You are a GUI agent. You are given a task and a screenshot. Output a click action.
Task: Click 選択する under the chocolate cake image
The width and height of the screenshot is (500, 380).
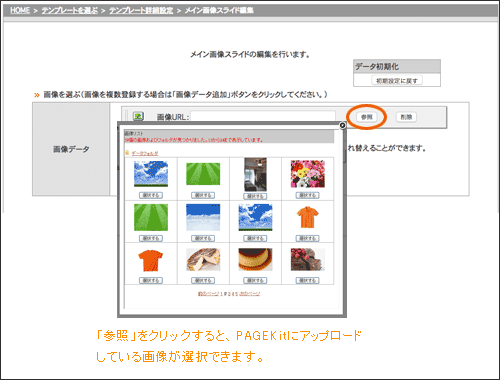coord(307,280)
